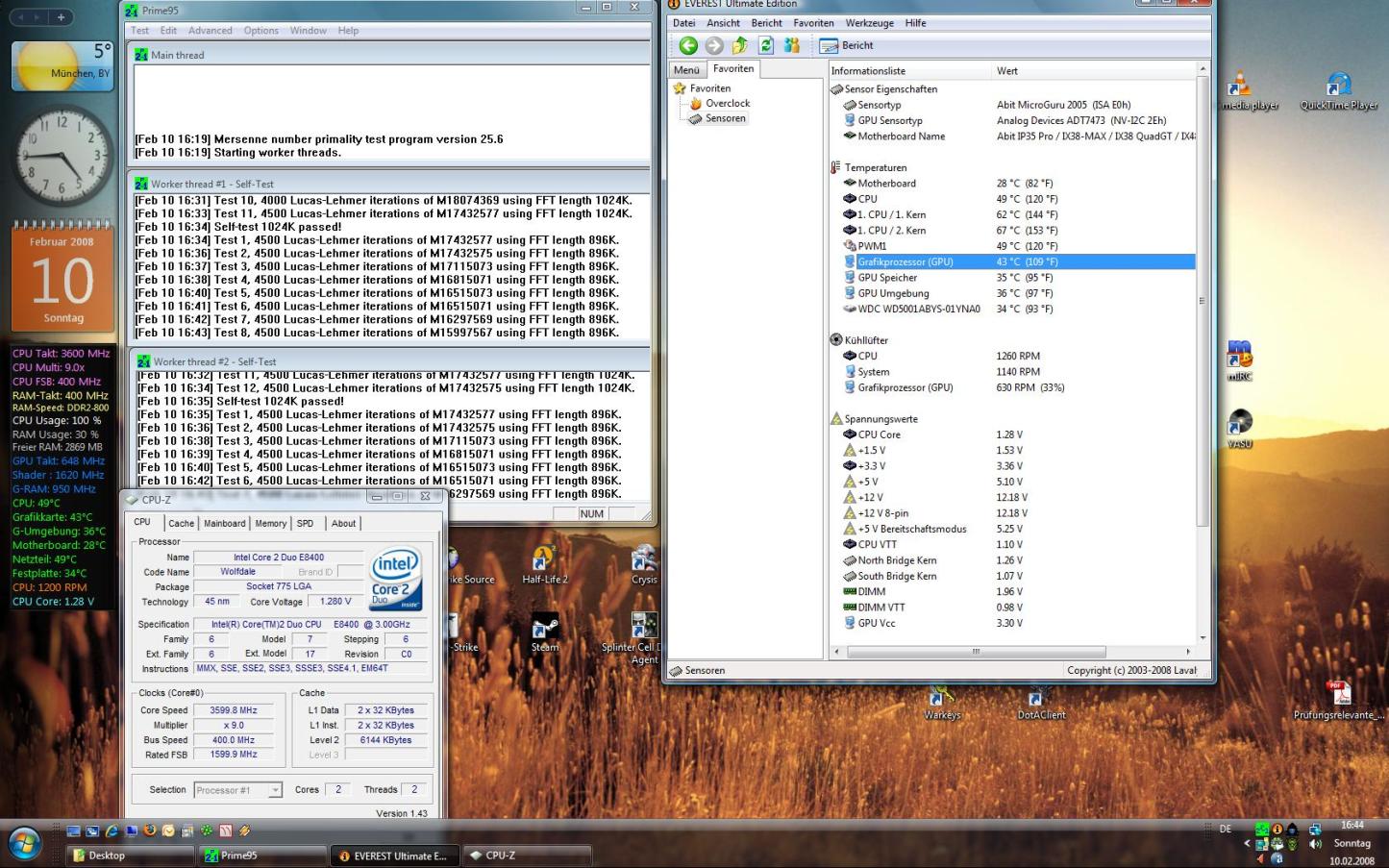The width and height of the screenshot is (1389, 868).
Task: Select the North Bridge Kern voltage row
Action: pyautogui.click(x=1019, y=560)
